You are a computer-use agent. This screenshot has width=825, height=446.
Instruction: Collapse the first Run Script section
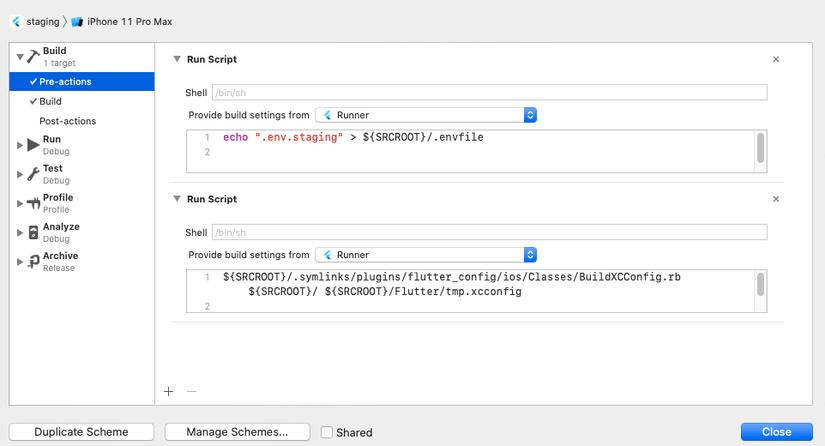177,59
